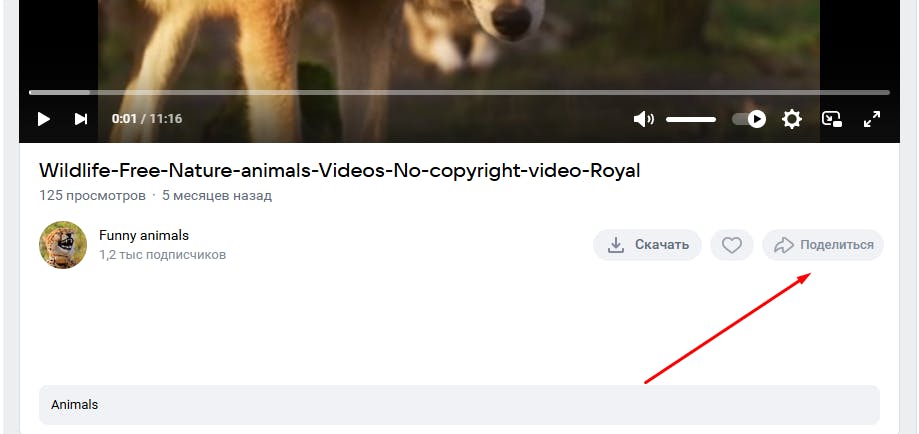Click the 5 месяцев назад date
Screen dimensions: 919x434
pos(217,195)
